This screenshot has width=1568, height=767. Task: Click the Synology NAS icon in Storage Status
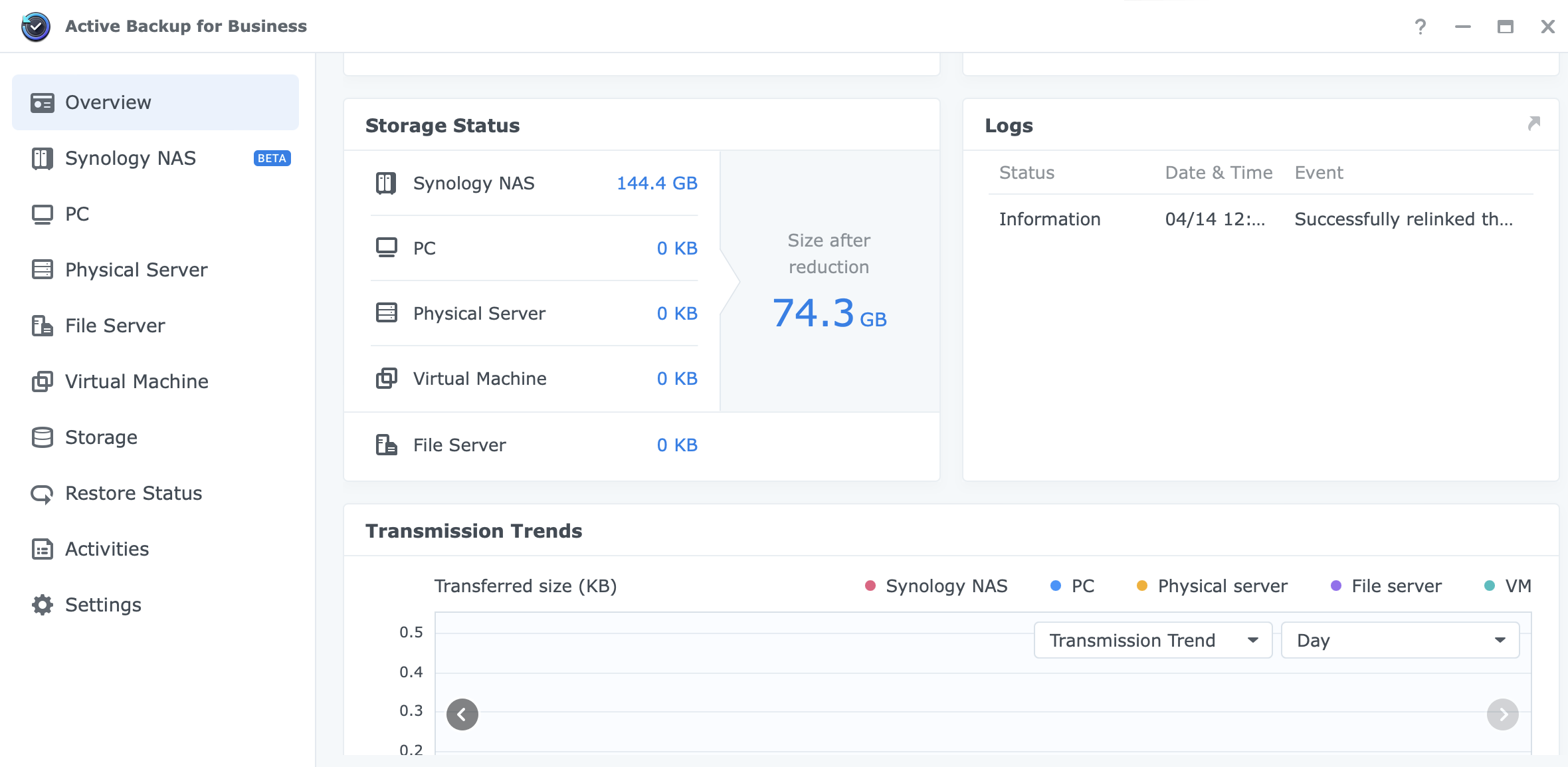tap(386, 183)
